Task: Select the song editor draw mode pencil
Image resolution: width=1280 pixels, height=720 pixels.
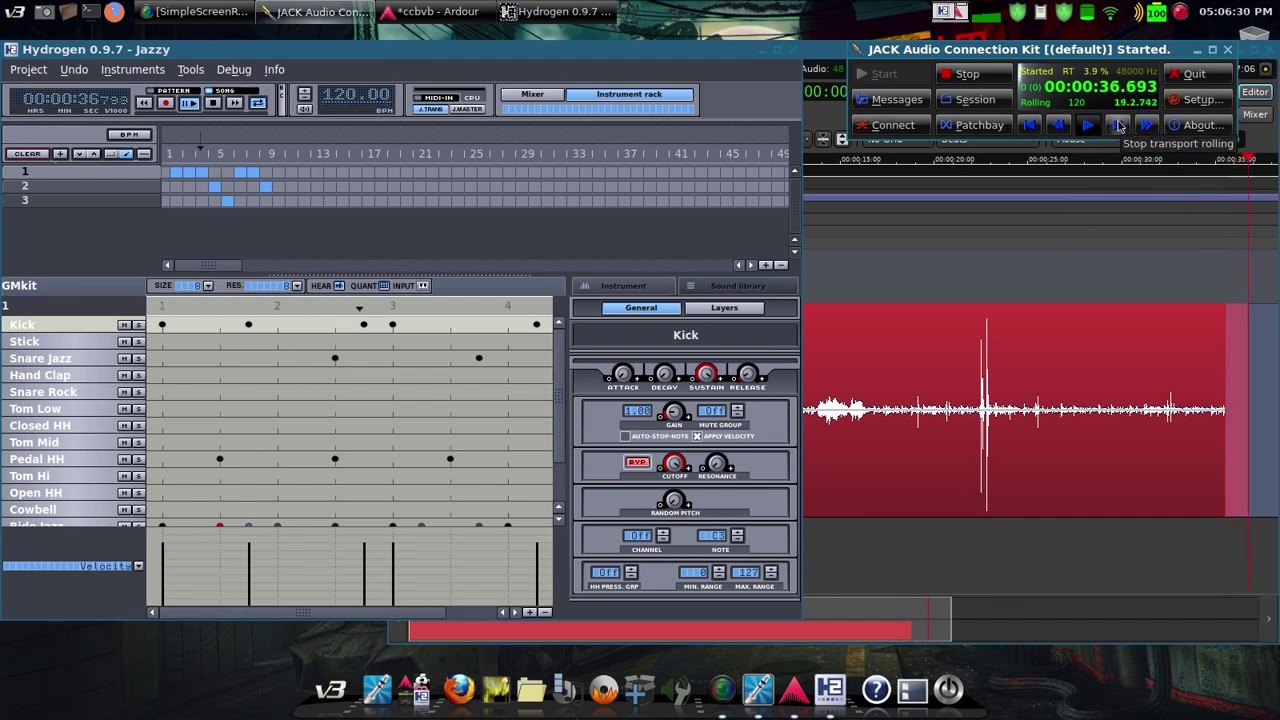Action: point(126,154)
